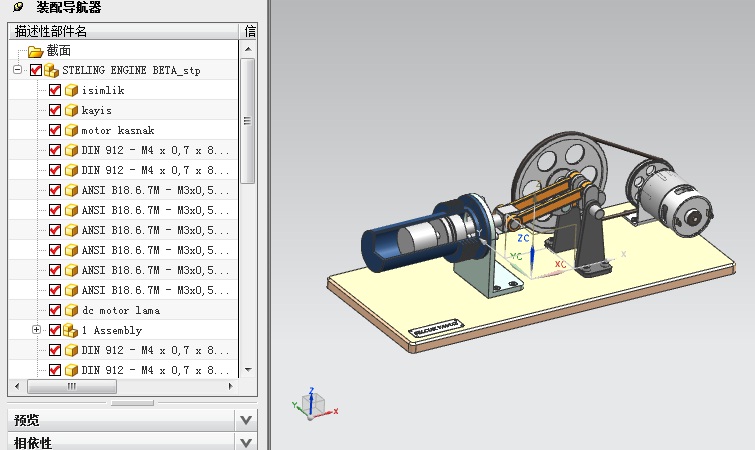
Task: Click the dc motor lama part icon
Action: [71, 310]
